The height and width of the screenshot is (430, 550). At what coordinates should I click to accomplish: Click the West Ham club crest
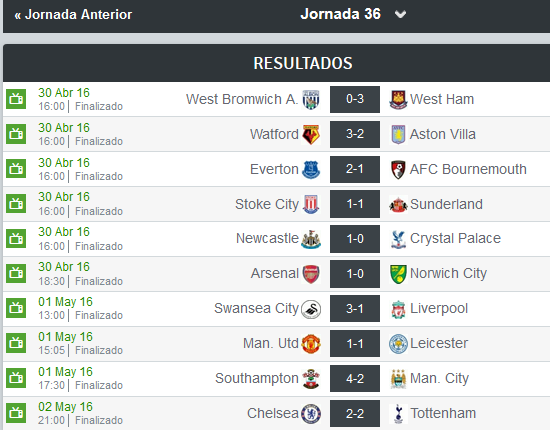[x=398, y=100]
